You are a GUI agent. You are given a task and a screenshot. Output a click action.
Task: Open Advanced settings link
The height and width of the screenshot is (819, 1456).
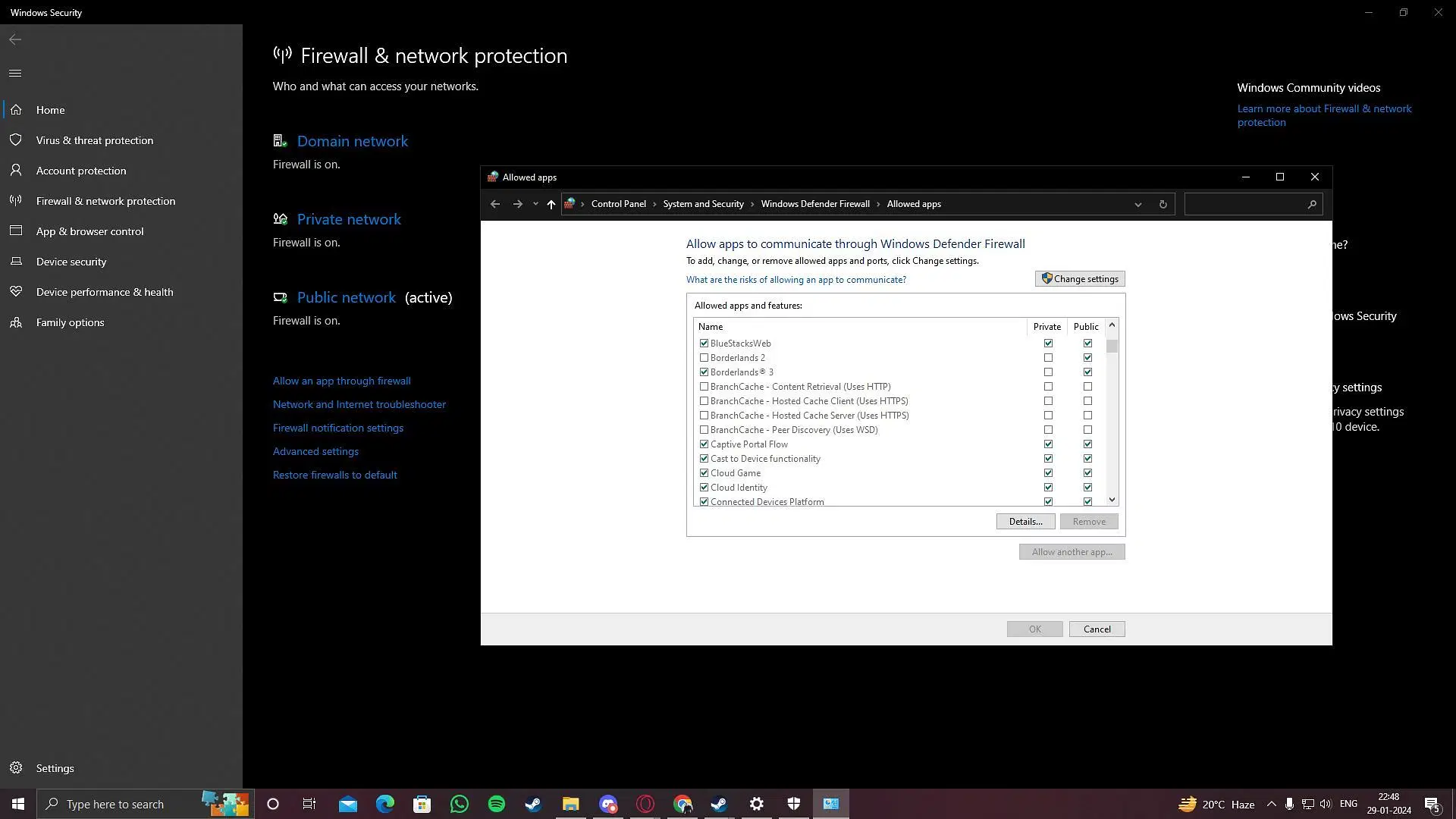(x=315, y=451)
